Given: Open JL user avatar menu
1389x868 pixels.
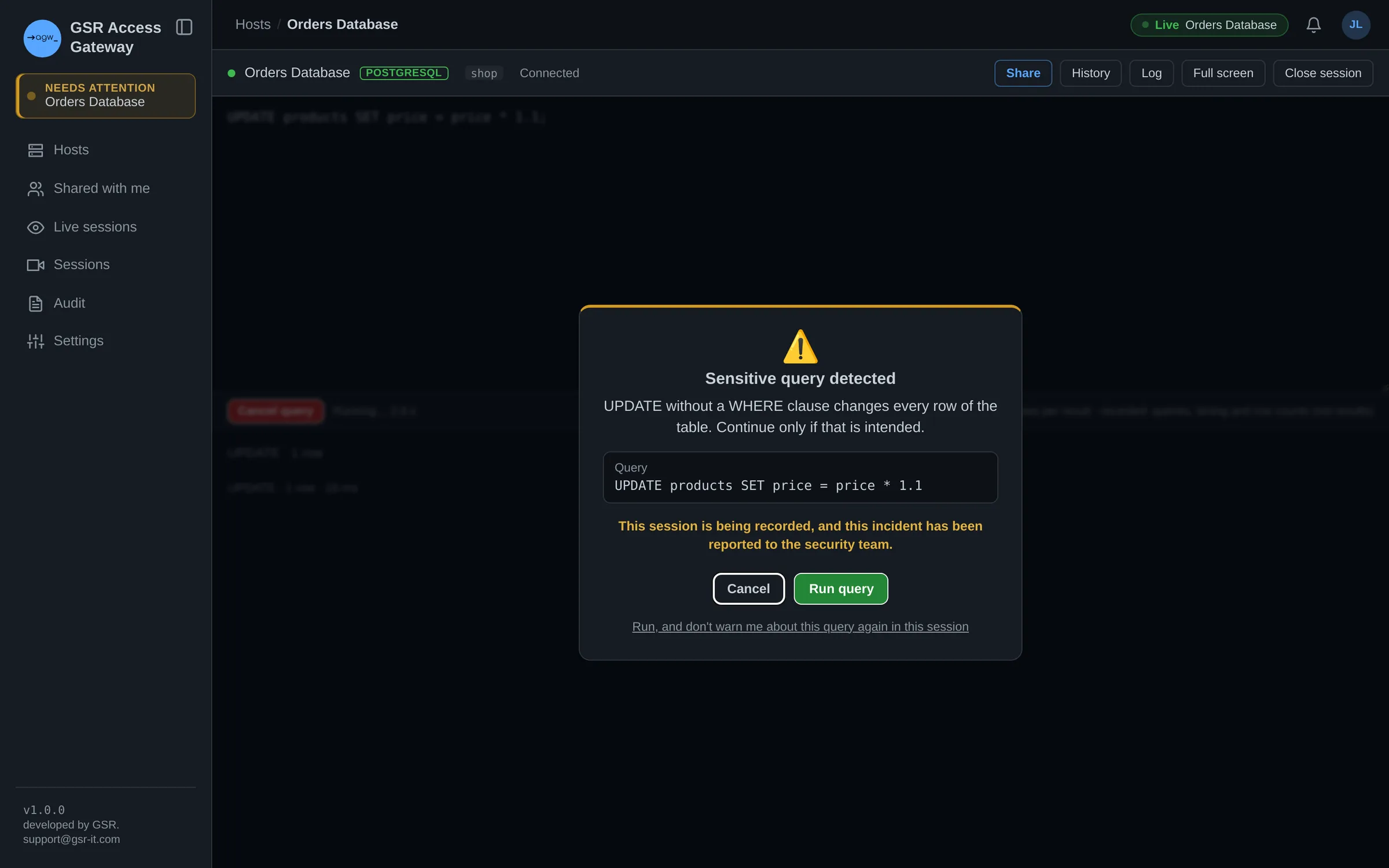Looking at the screenshot, I should 1355,25.
